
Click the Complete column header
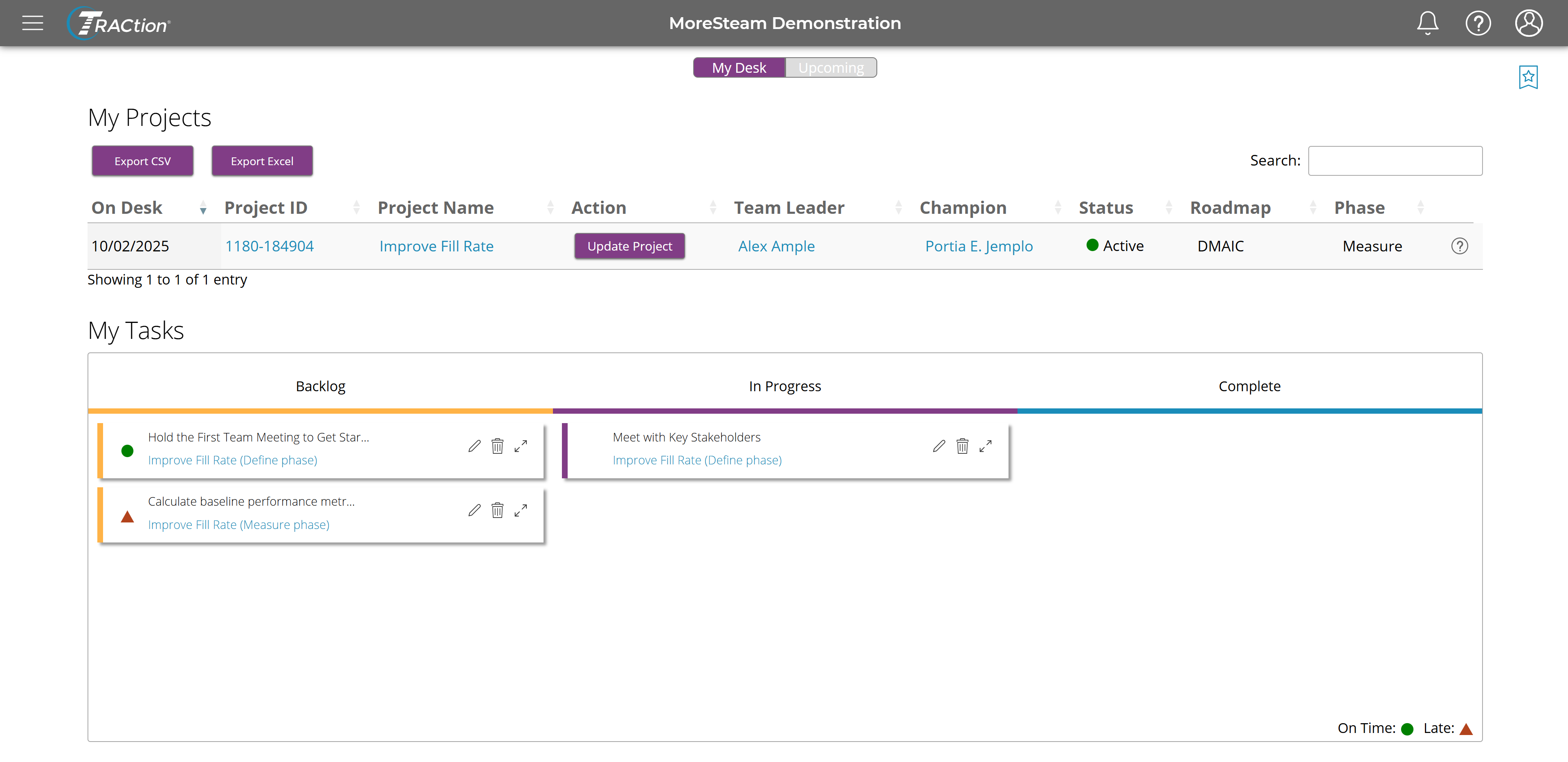point(1249,386)
